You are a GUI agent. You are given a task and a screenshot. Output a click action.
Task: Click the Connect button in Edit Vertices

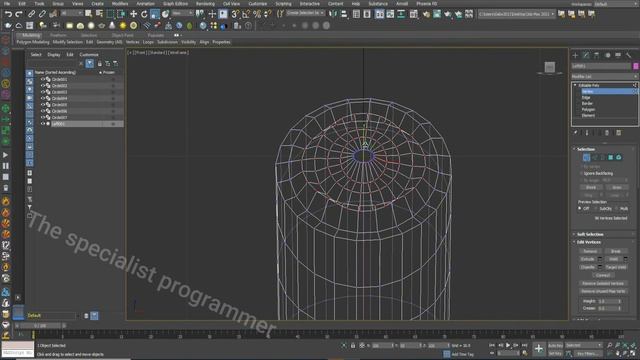tap(602, 275)
